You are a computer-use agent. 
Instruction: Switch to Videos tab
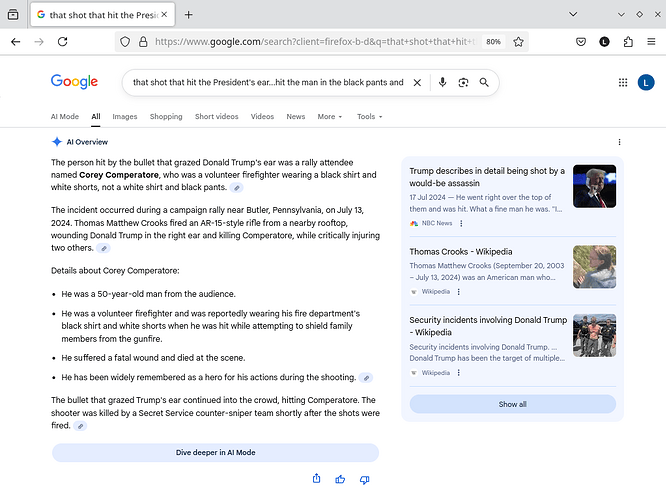coord(262,116)
